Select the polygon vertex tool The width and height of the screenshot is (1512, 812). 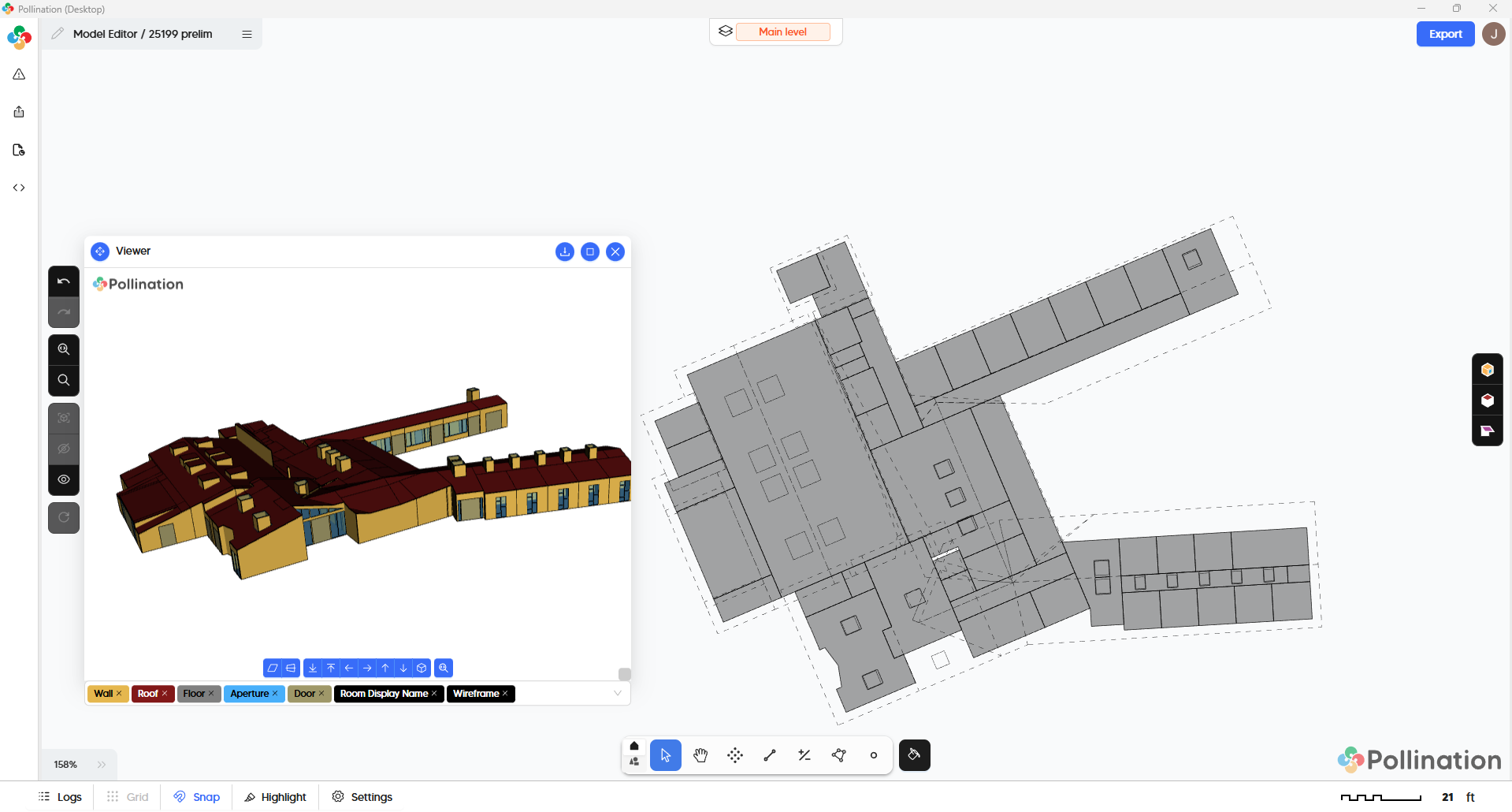(x=839, y=755)
